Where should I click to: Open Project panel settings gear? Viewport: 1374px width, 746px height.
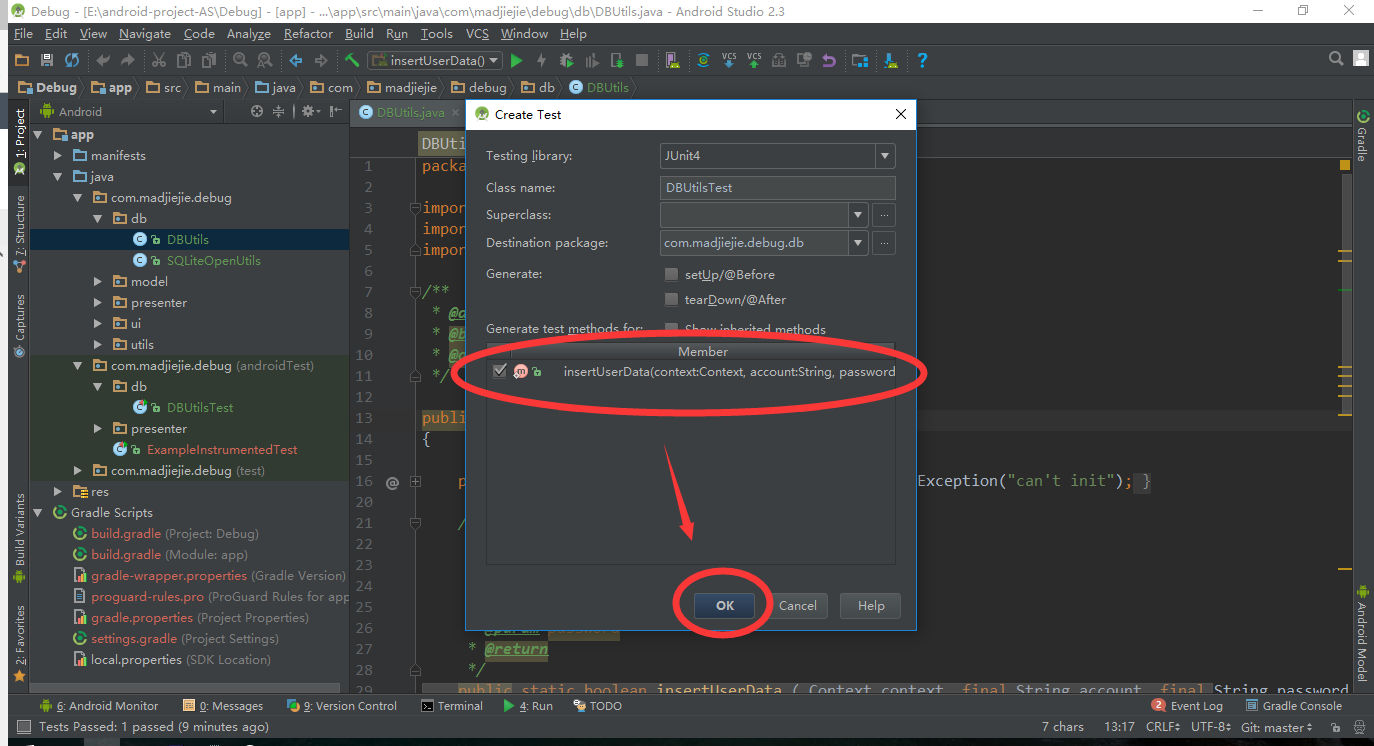pos(309,112)
